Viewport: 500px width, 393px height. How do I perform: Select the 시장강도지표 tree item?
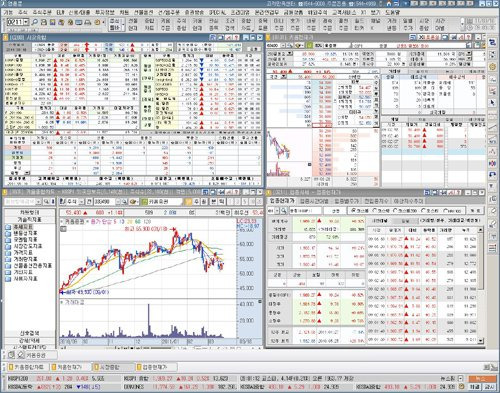(x=28, y=246)
